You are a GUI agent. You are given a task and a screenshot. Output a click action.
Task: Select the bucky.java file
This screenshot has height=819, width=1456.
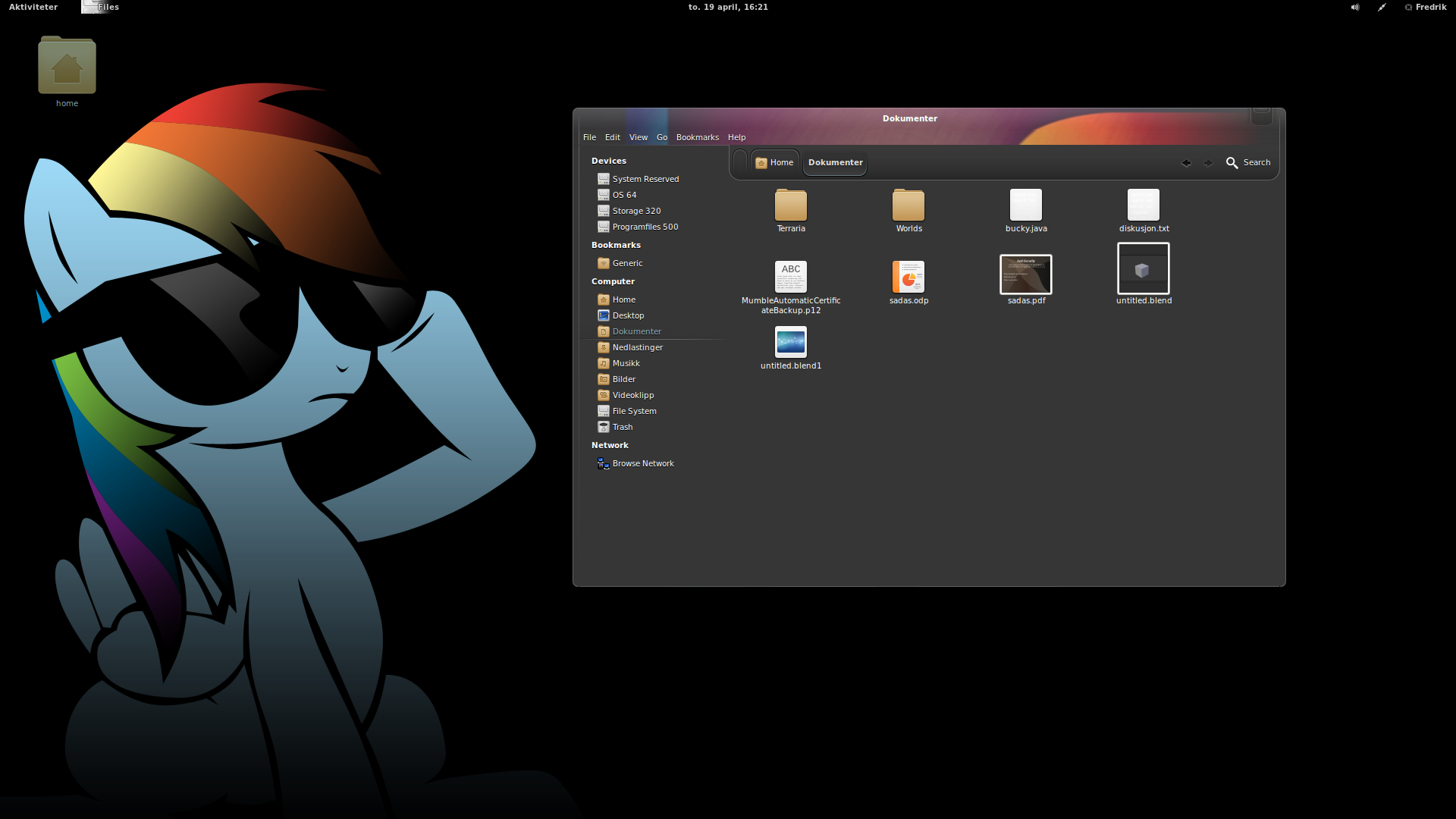point(1026,211)
